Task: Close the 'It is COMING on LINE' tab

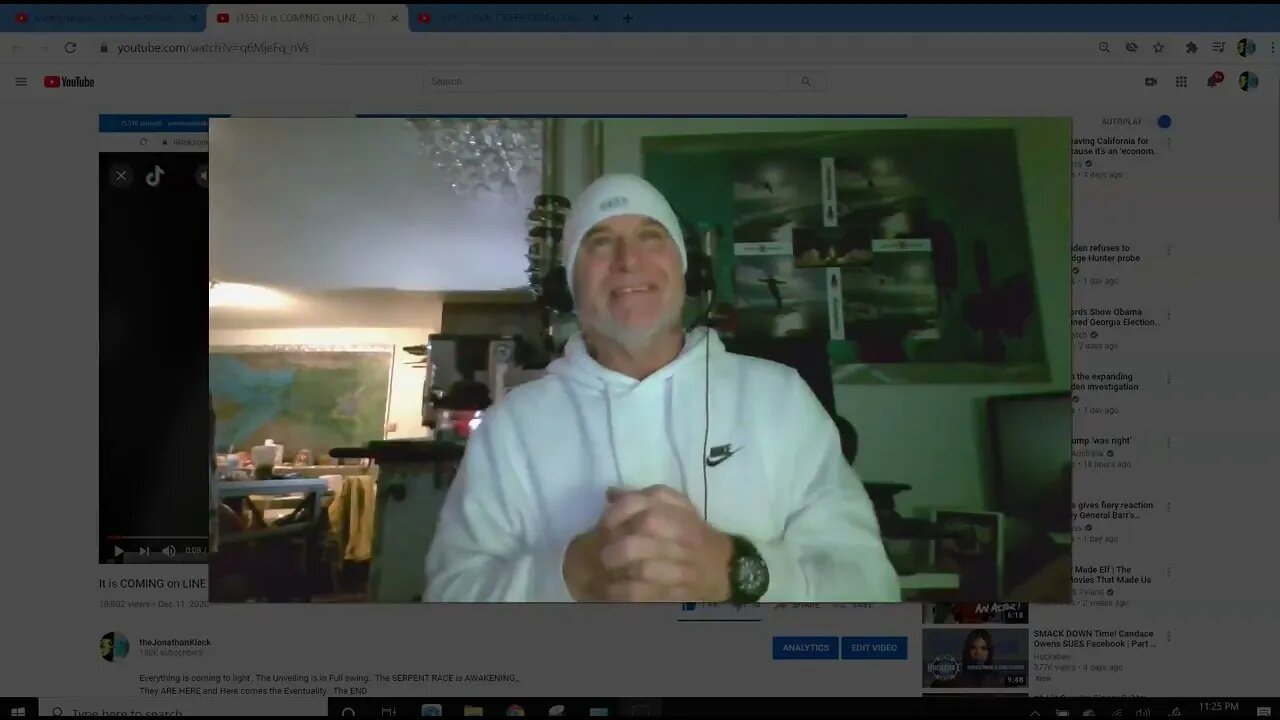Action: point(394,18)
